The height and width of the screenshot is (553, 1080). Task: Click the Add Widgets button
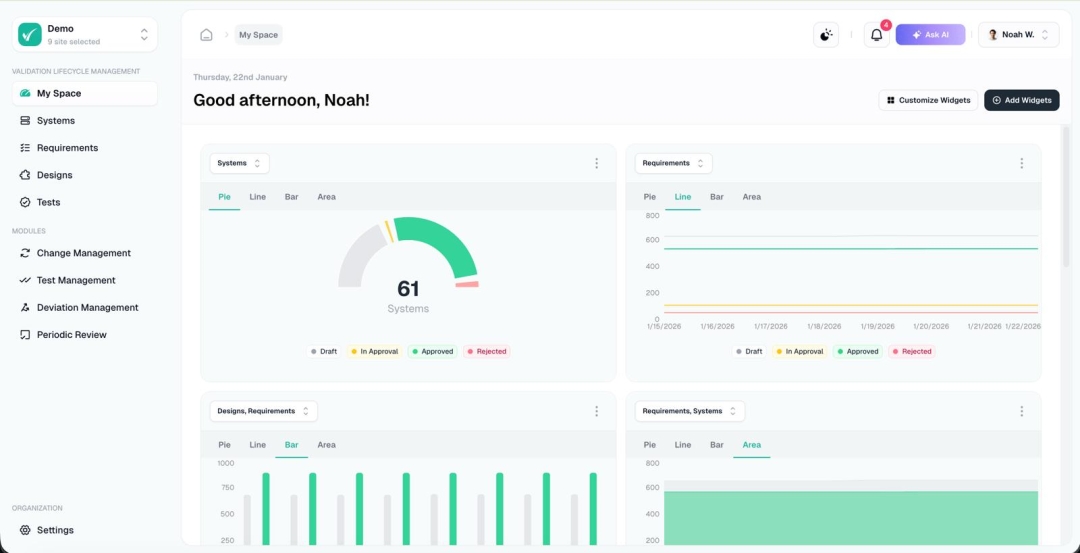(x=1021, y=100)
